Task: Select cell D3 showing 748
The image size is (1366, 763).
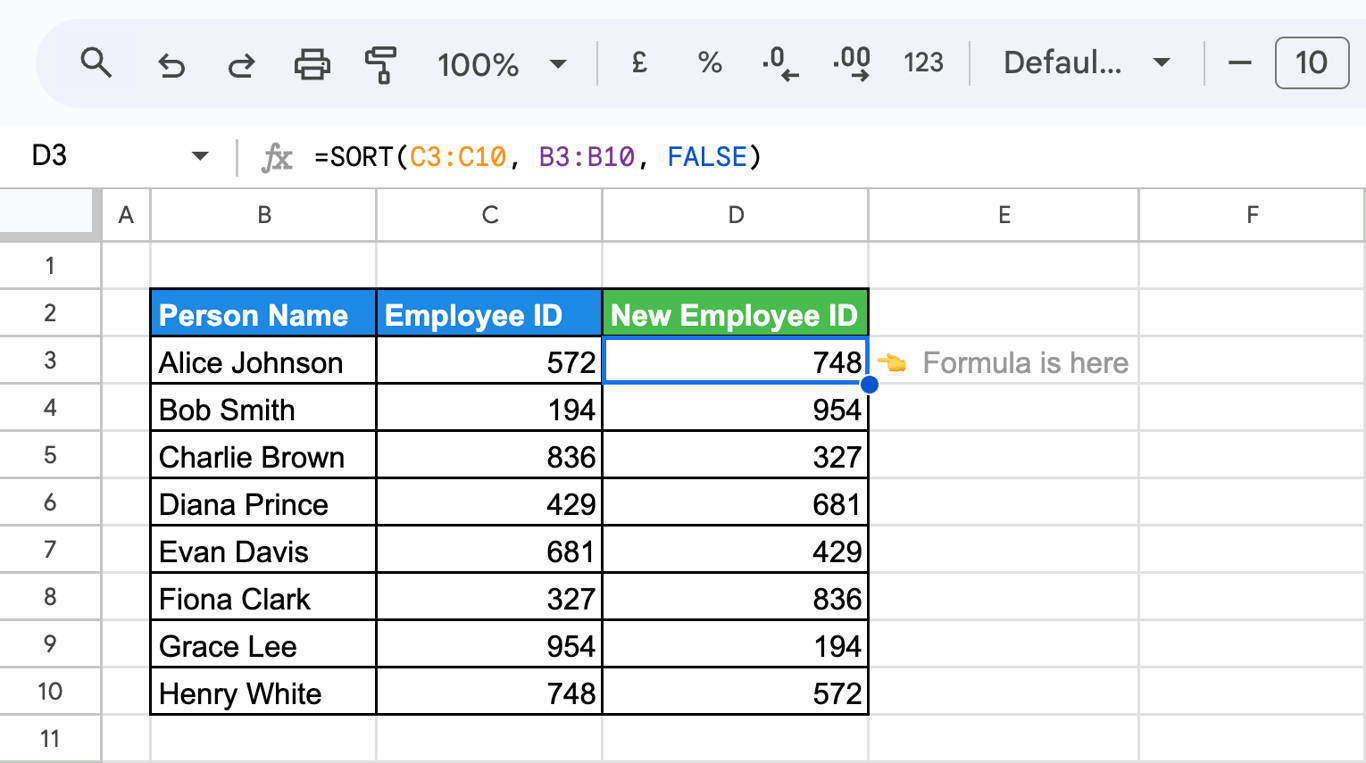Action: pos(736,361)
